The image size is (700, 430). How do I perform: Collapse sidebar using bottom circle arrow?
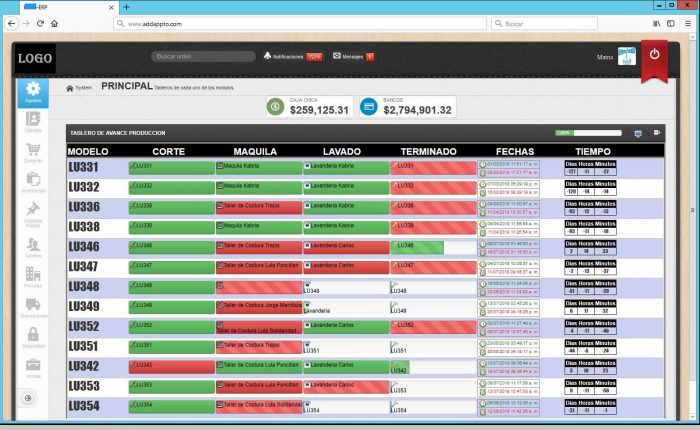(x=28, y=398)
